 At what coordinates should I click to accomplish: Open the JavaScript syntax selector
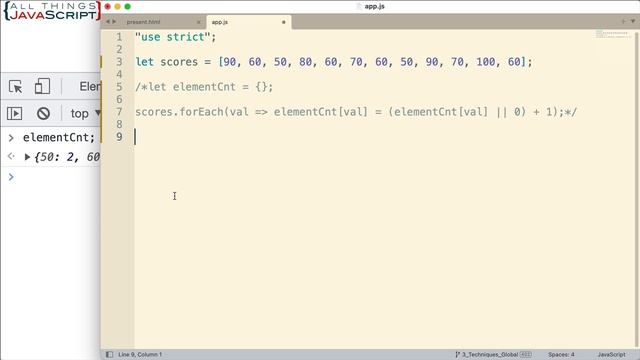[x=611, y=354]
